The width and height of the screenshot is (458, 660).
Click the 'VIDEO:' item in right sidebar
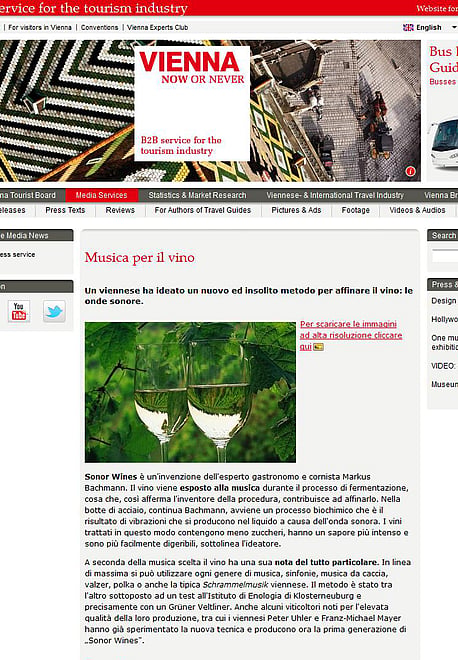coord(443,366)
